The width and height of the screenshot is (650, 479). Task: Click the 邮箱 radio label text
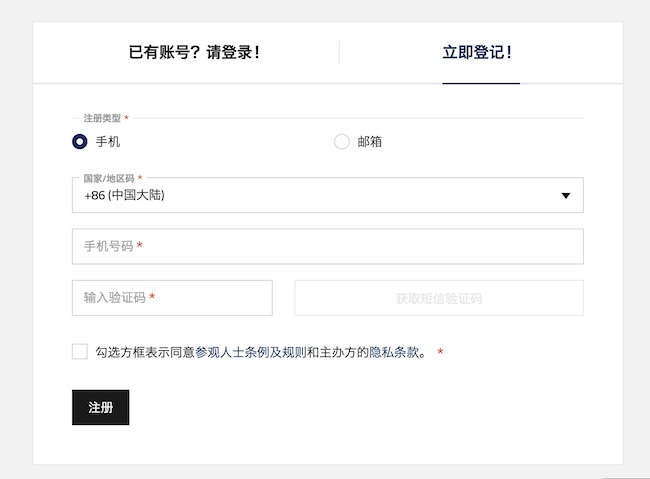tap(370, 142)
